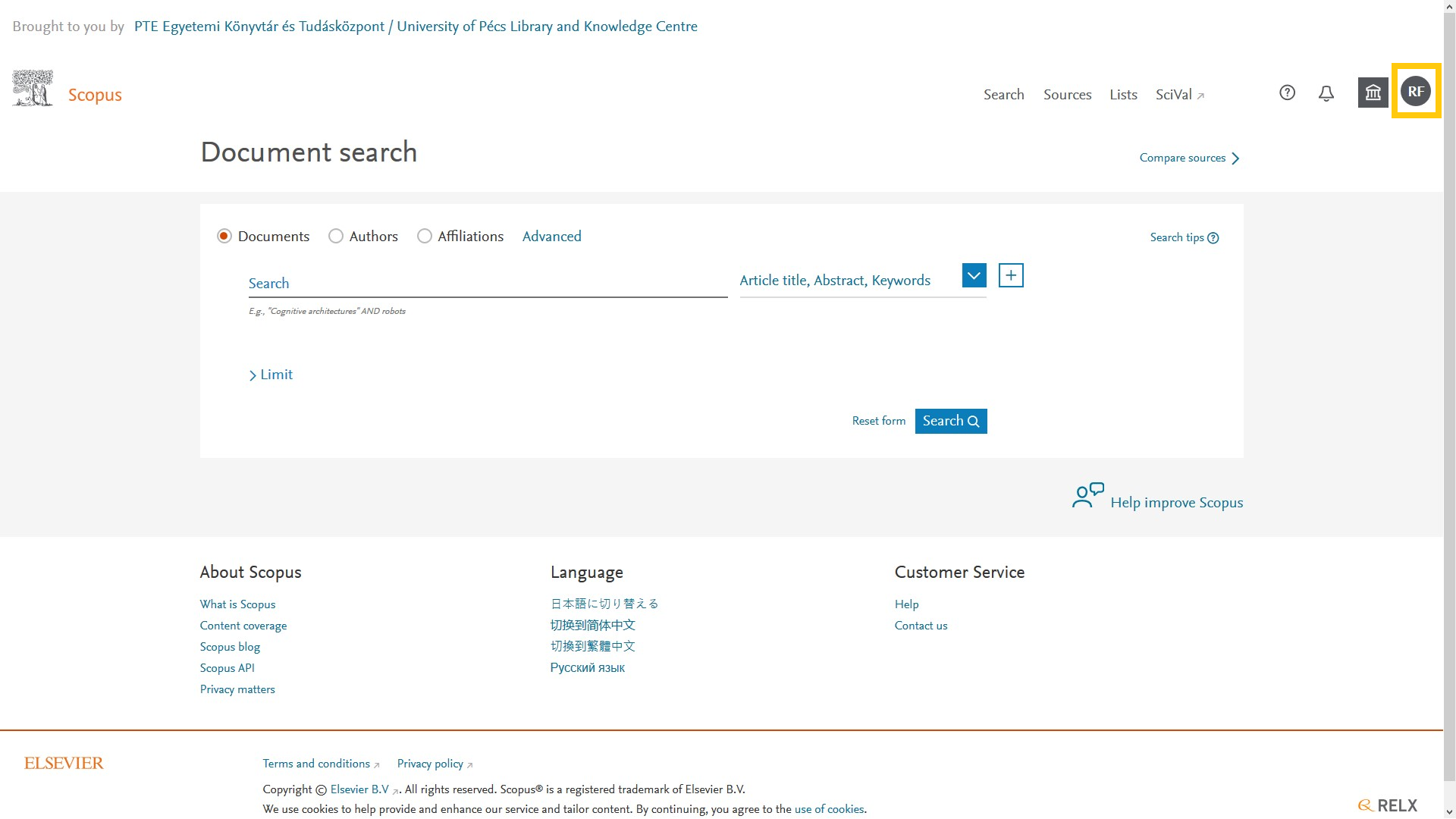Screen dimensions: 1456x819
Task: Click the institution building icon
Action: coord(1373,93)
